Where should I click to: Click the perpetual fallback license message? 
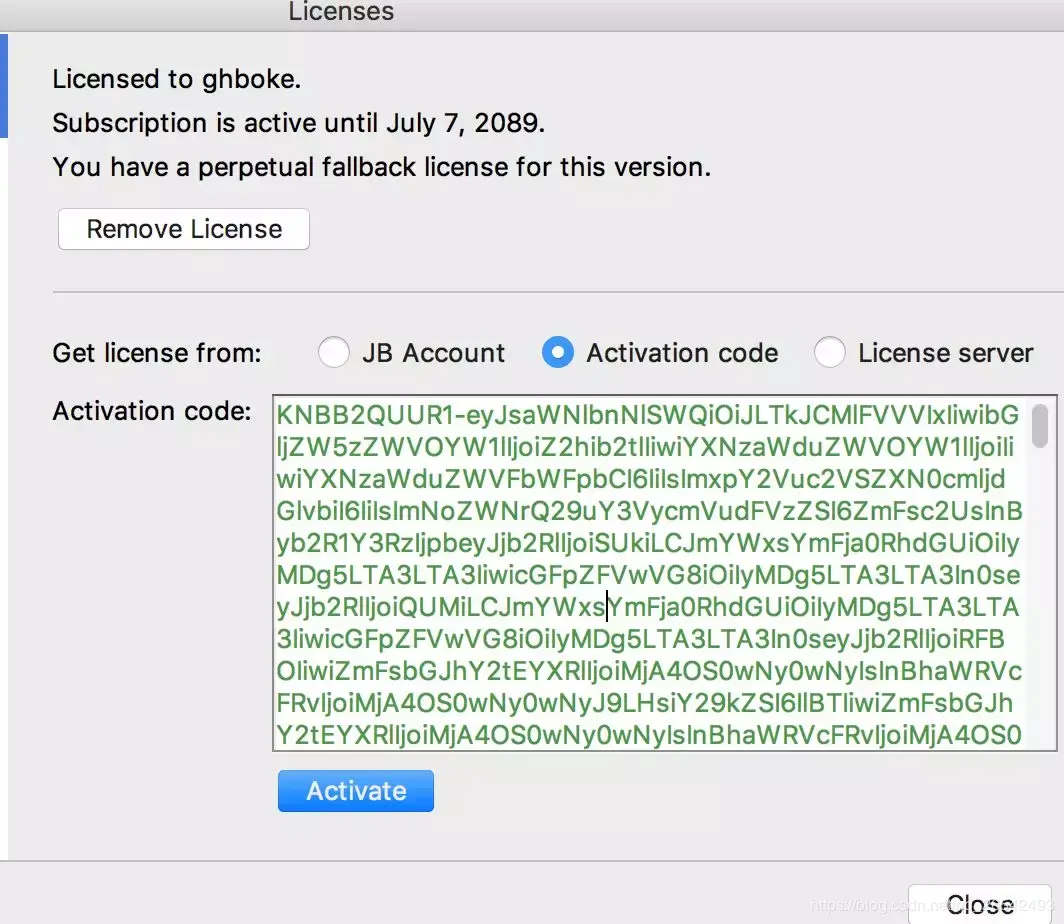pyautogui.click(x=381, y=167)
